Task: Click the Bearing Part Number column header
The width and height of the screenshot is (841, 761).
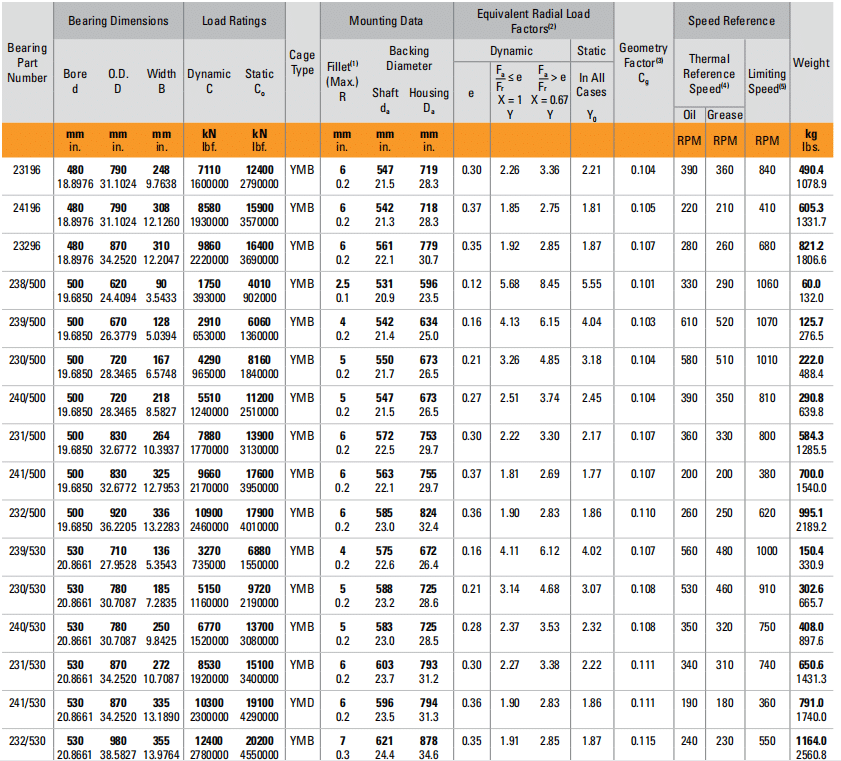Action: point(27,63)
